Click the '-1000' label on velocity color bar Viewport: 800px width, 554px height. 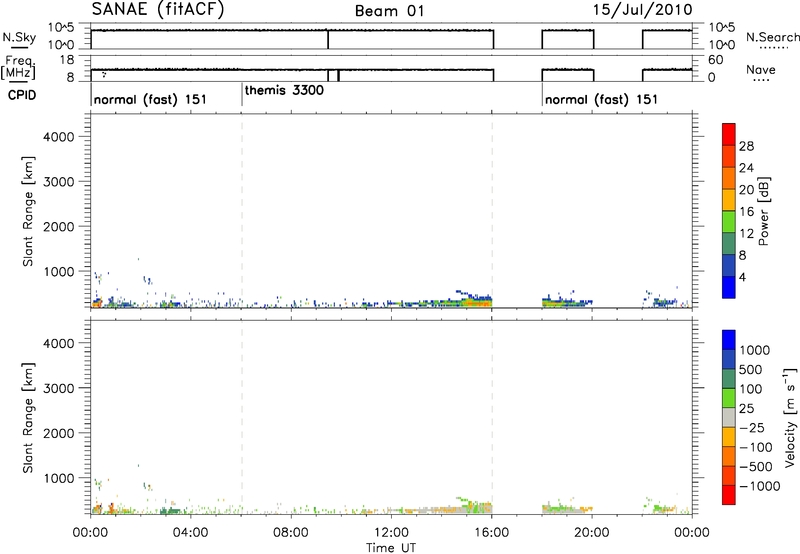[x=759, y=486]
